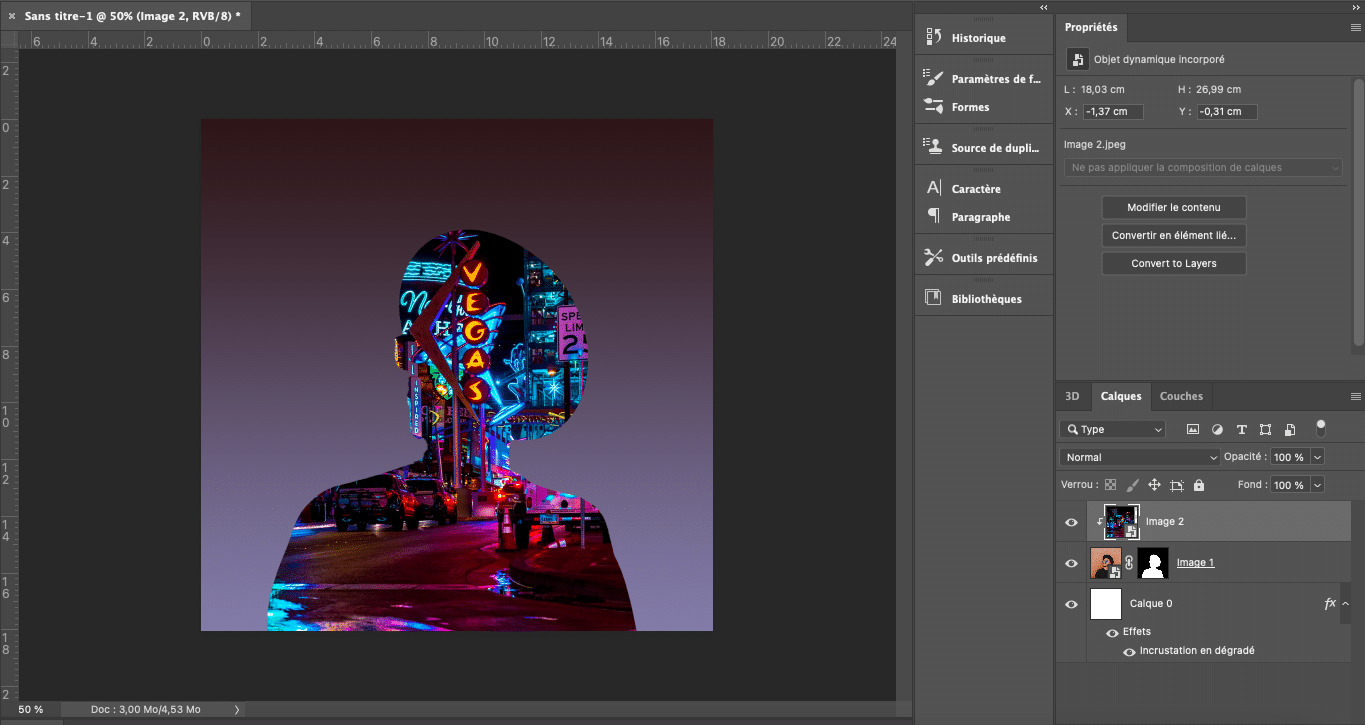Image resolution: width=1365 pixels, height=725 pixels.
Task: Open the Bibliothèques panel icon
Action: [x=934, y=298]
